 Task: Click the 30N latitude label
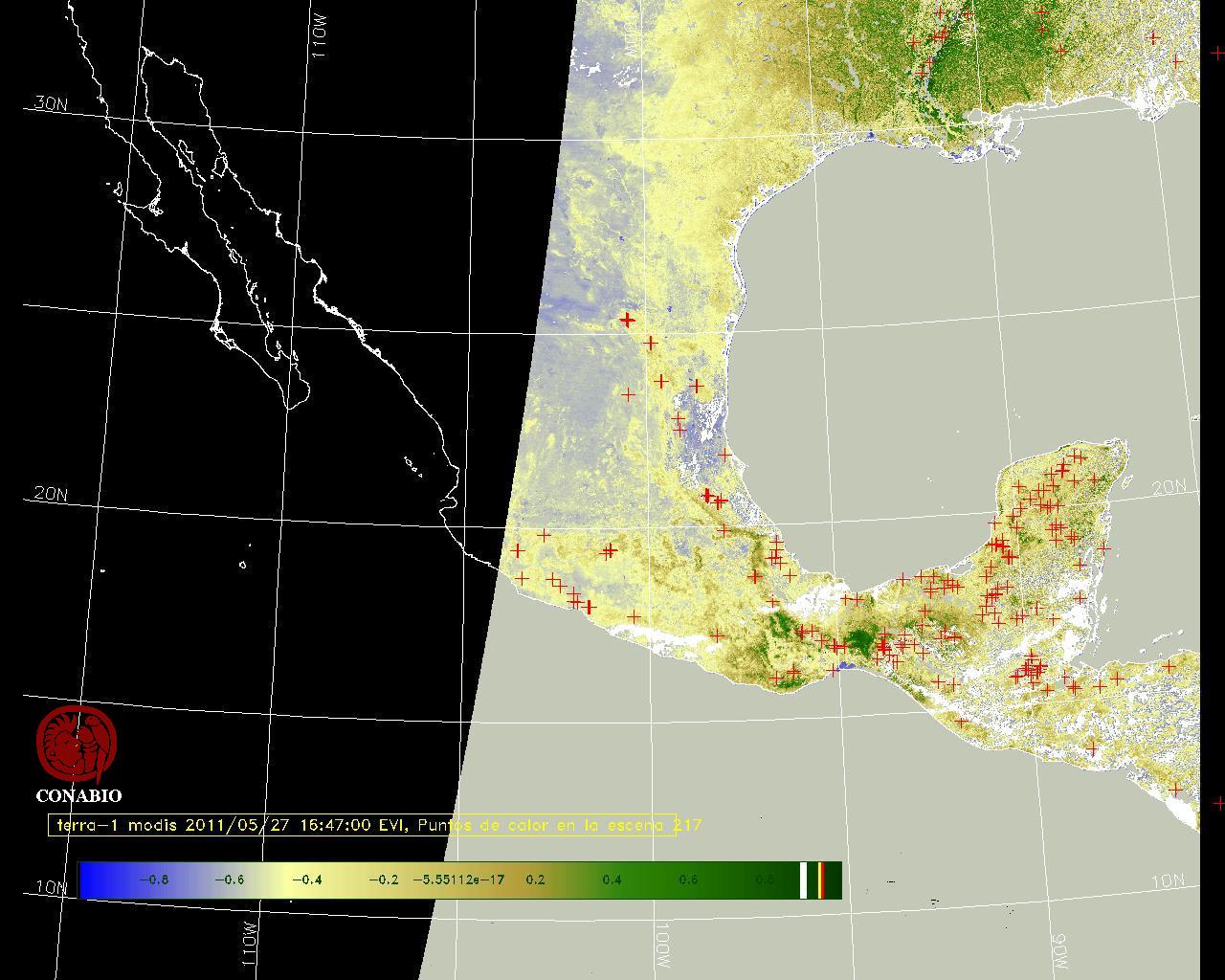[x=51, y=104]
